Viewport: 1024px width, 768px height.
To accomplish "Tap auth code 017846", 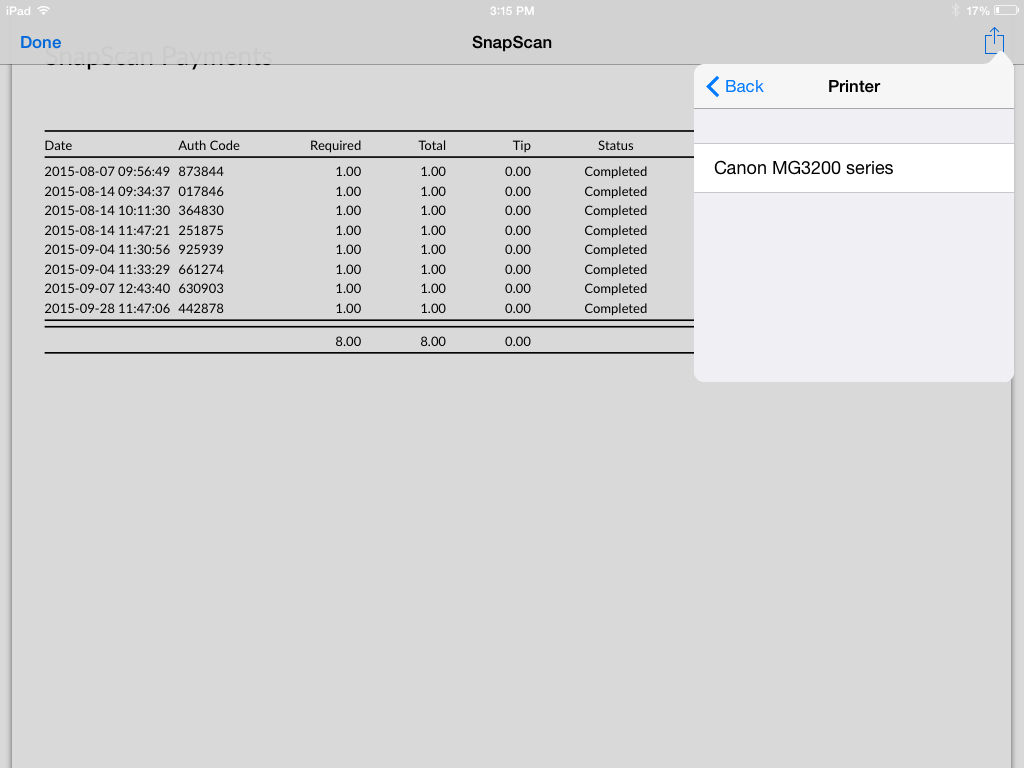I will 201,191.
